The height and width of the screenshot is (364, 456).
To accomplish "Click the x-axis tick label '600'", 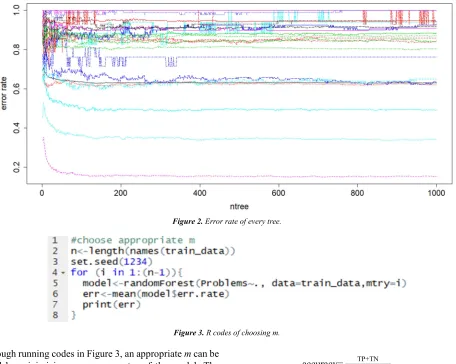I will pos(278,193).
